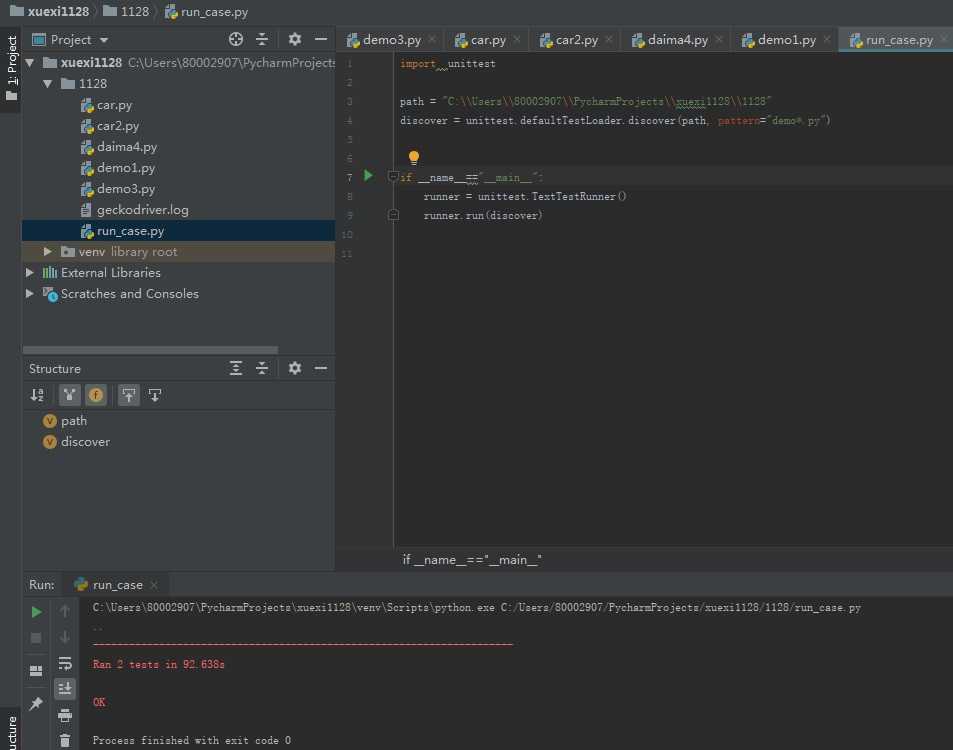Click the stop process square button
This screenshot has width=953, height=750.
tap(36, 638)
